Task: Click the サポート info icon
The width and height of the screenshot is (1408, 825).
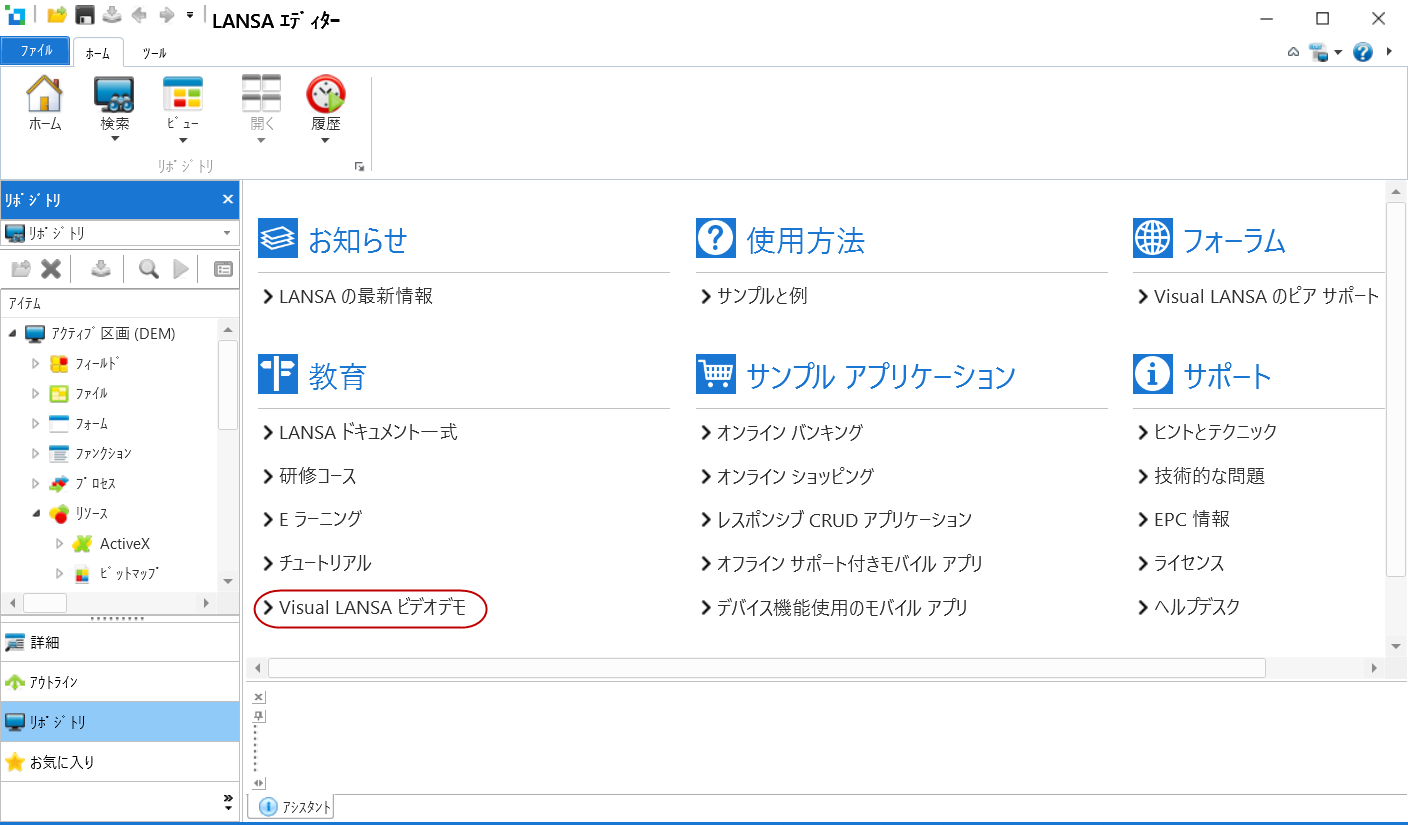Action: click(1153, 375)
